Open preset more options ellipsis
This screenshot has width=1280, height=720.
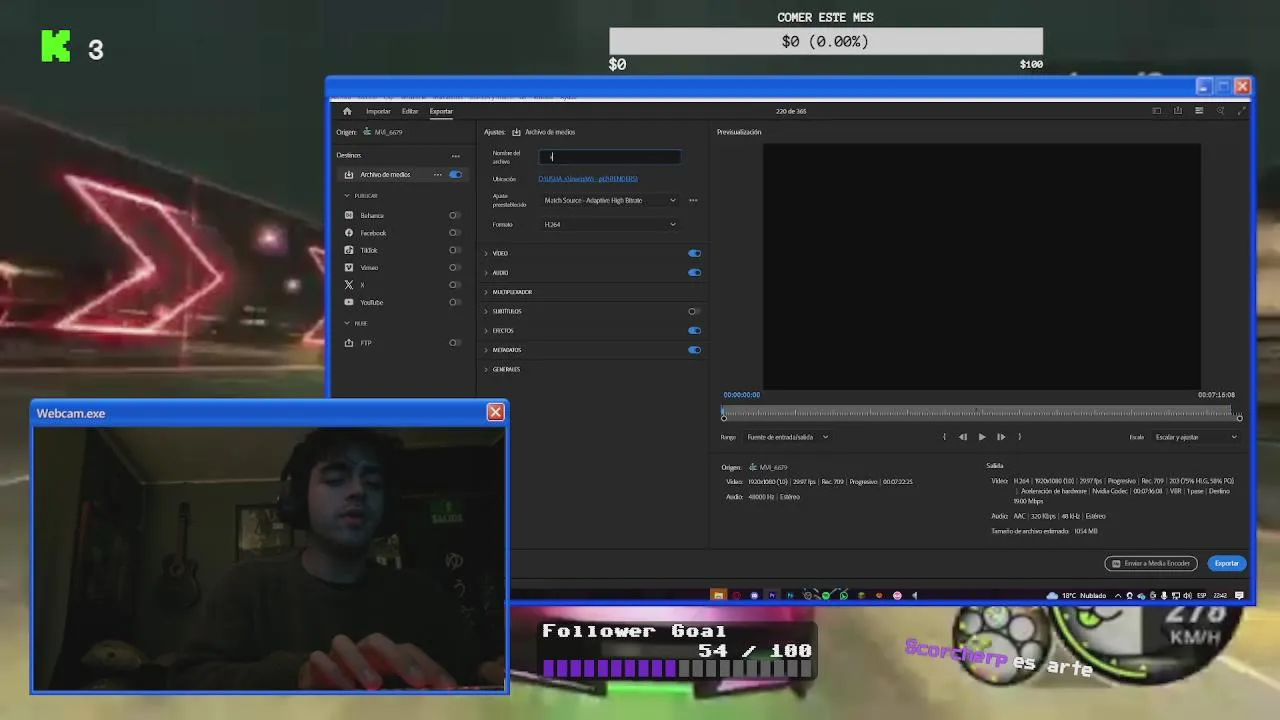[x=693, y=200]
